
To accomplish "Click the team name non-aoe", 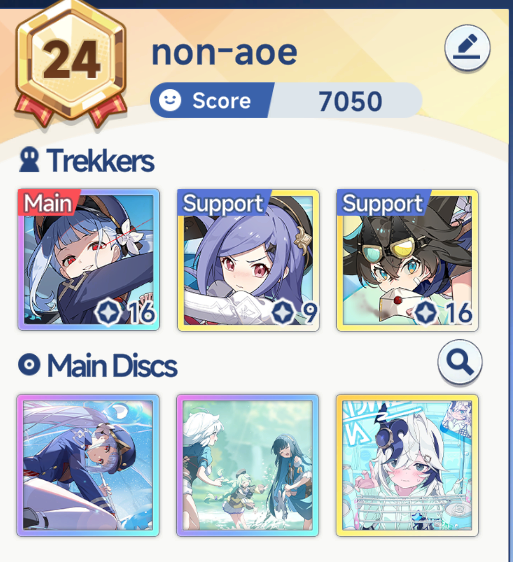I will tap(224, 52).
